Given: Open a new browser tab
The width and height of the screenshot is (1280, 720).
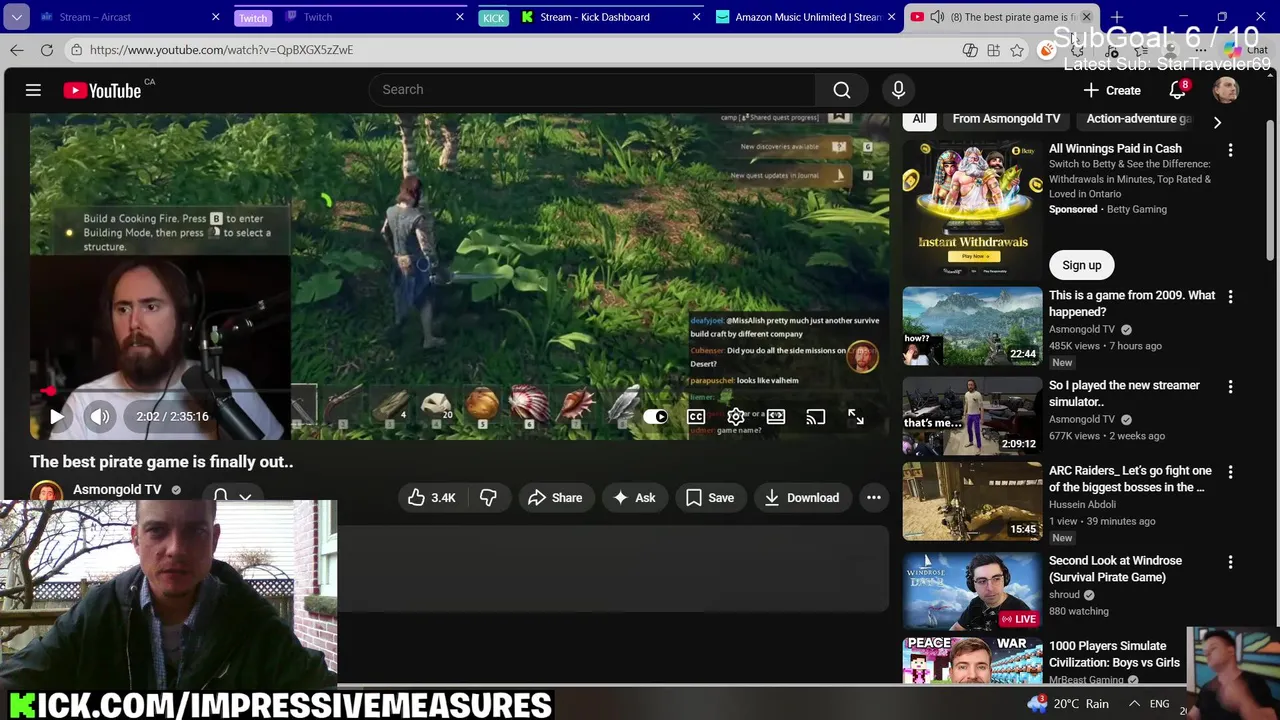Looking at the screenshot, I should [x=1117, y=17].
